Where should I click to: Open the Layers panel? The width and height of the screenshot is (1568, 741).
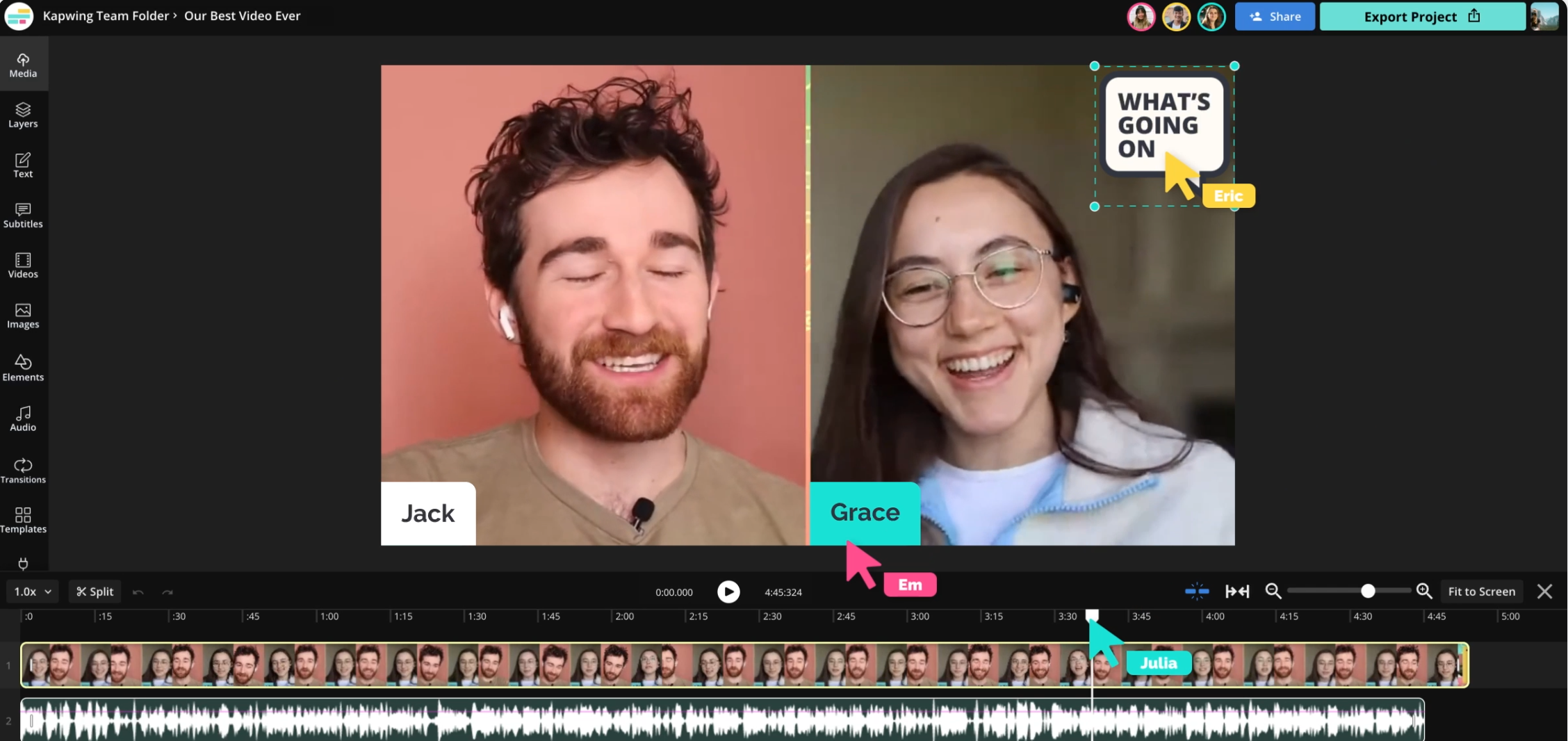click(x=23, y=115)
